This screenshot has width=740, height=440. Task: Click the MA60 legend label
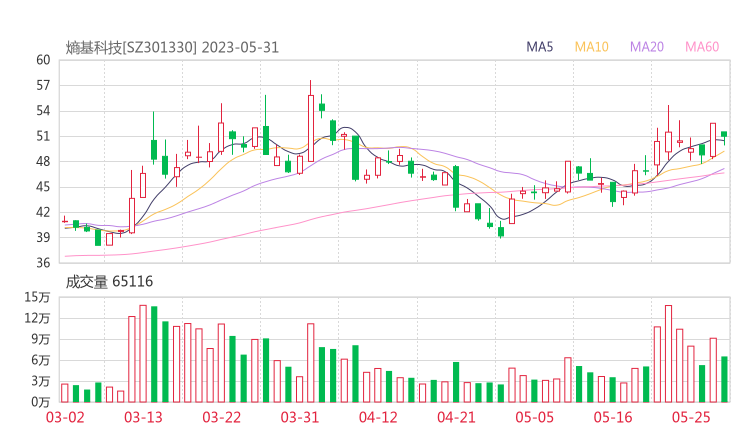click(x=702, y=47)
